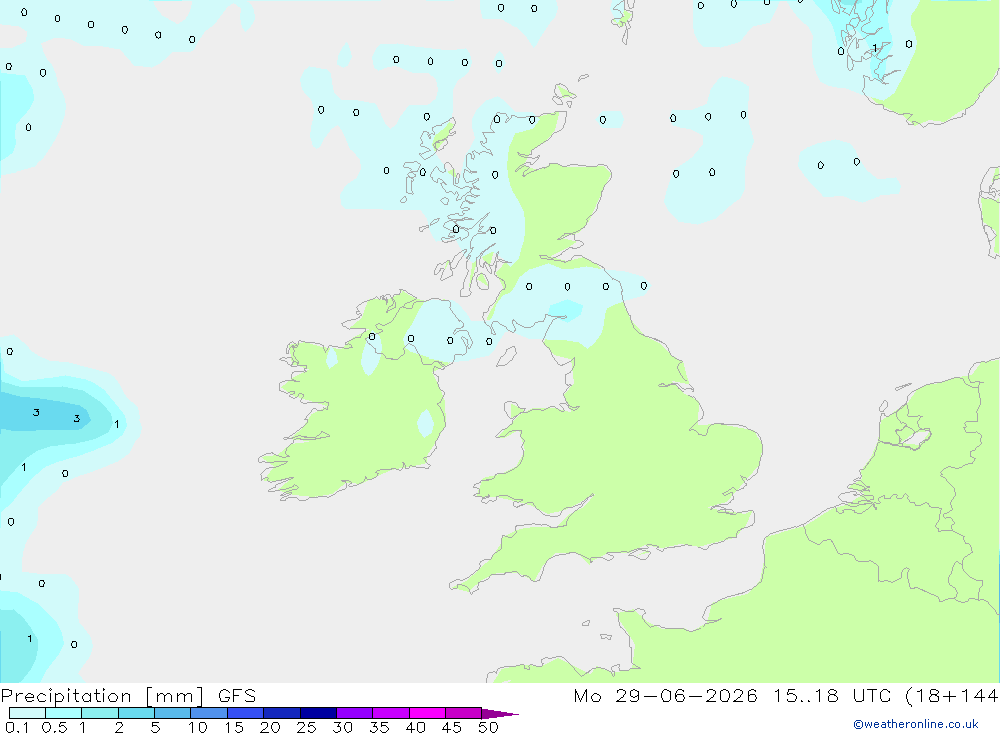1000x733 pixels.
Task: Select the 40–45 mm magenta legend swatch
Action: pos(427,713)
